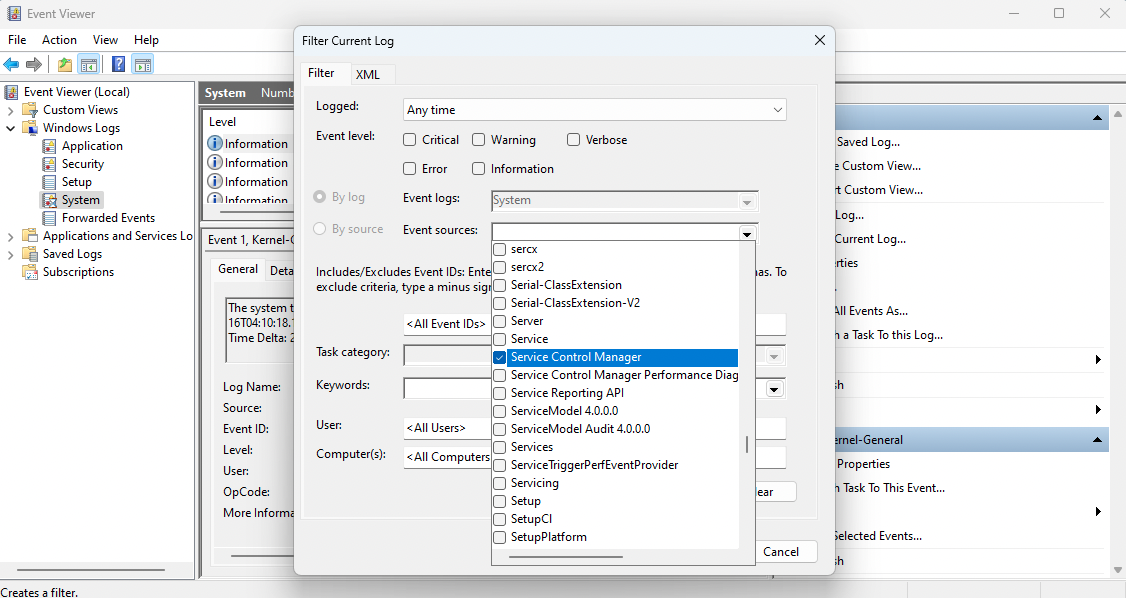Toggle Show/Hide Console Tree toolbar icon
This screenshot has width=1126, height=598.
pyautogui.click(x=89, y=65)
